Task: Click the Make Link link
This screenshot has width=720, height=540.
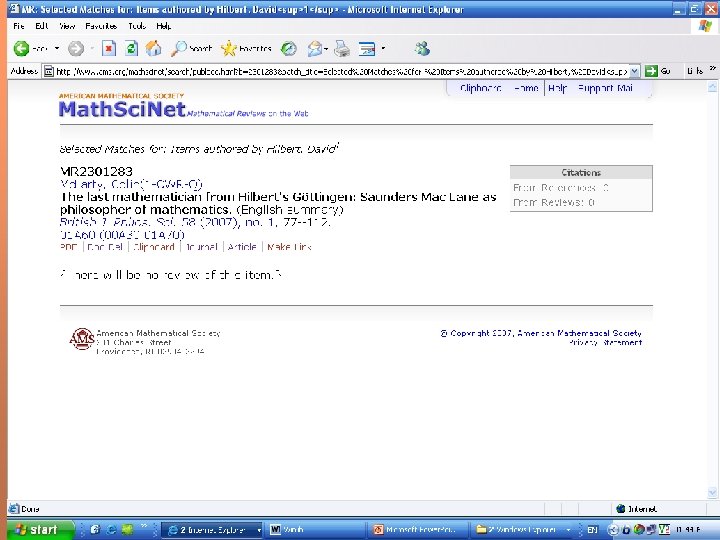Action: 289,247
